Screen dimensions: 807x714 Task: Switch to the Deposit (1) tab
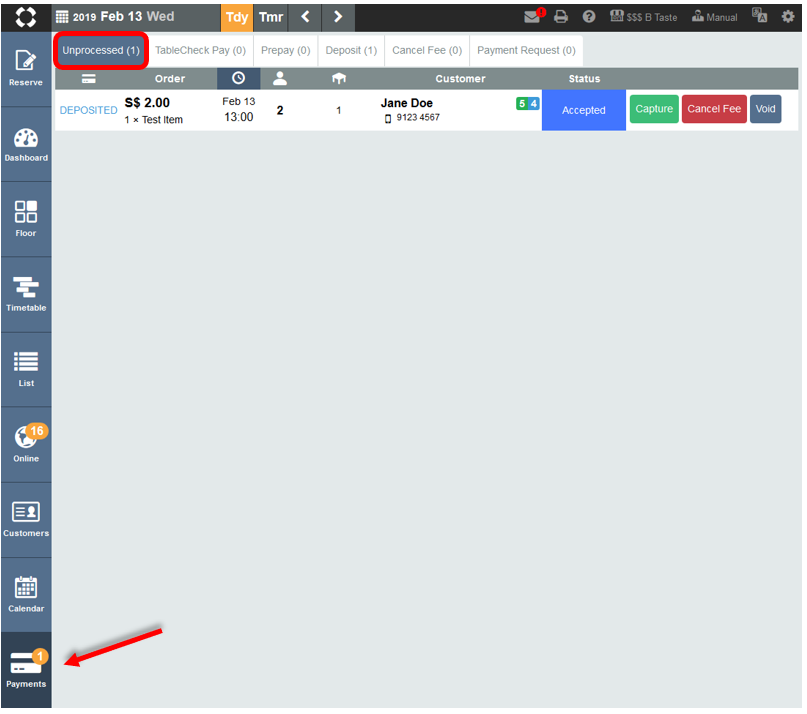point(352,50)
